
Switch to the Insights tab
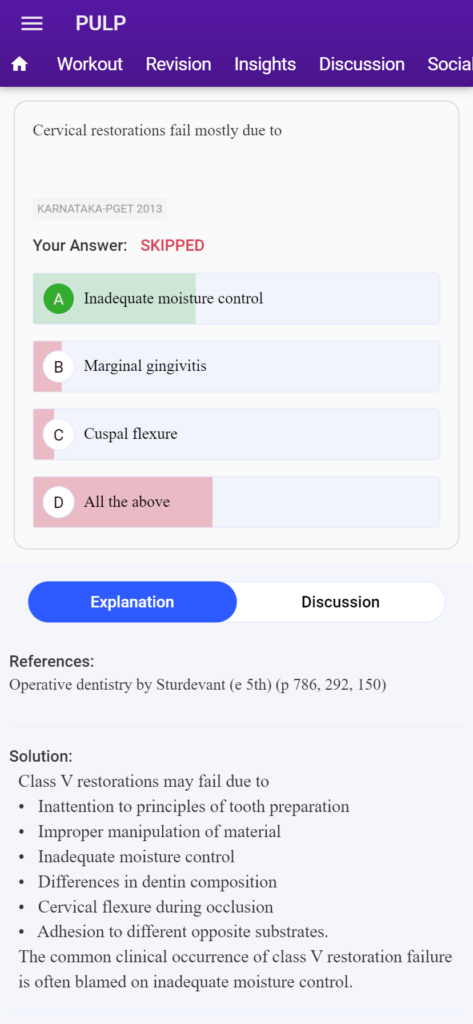[265, 64]
